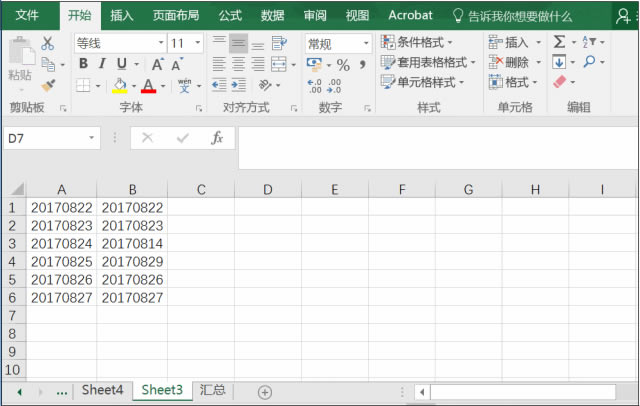The width and height of the screenshot is (640, 406).
Task: Click the insert function fx icon
Action: coord(216,138)
